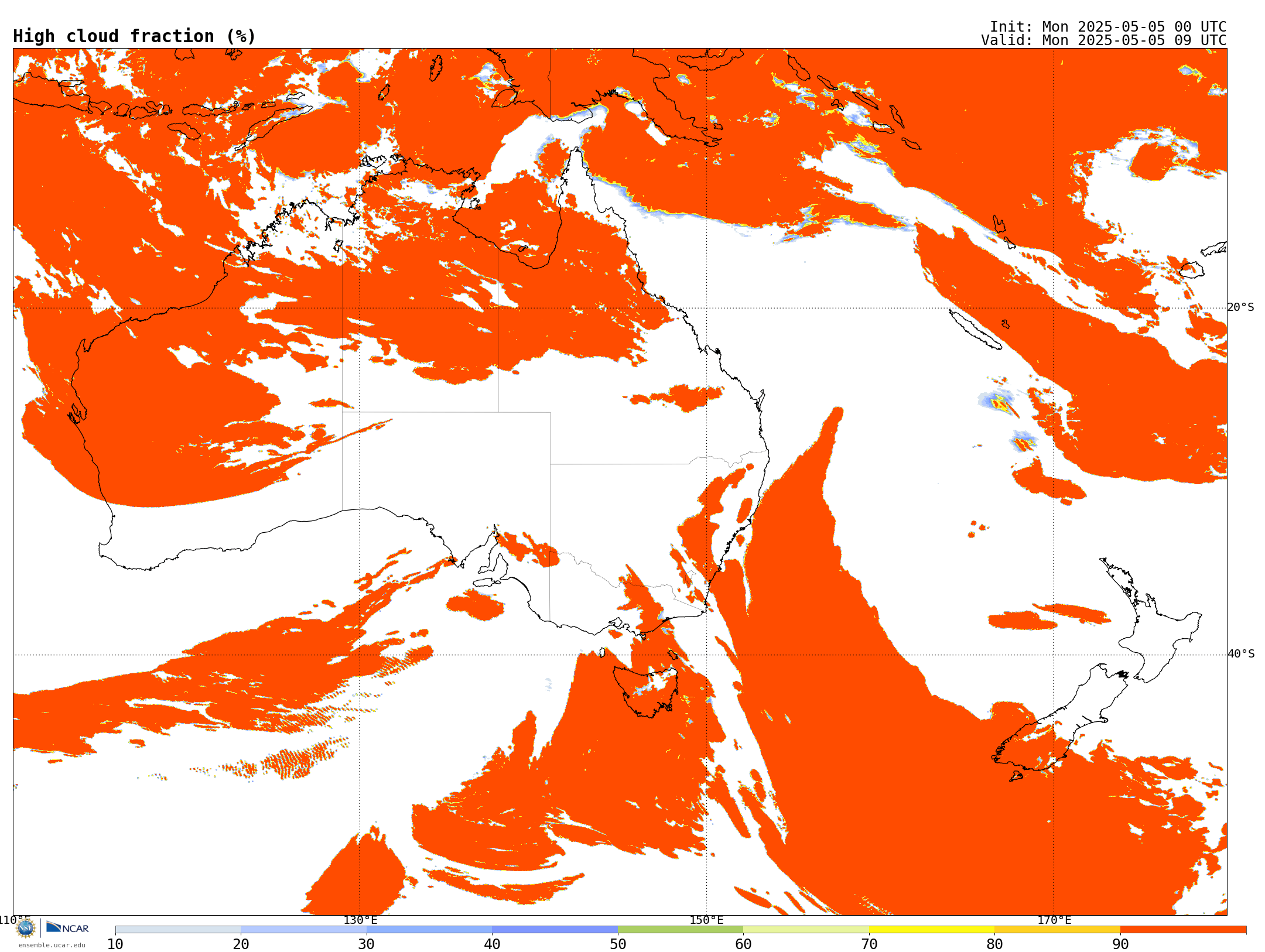This screenshot has height=952, width=1265.
Task: Click the colorbar tick label 80
Action: pyautogui.click(x=994, y=944)
